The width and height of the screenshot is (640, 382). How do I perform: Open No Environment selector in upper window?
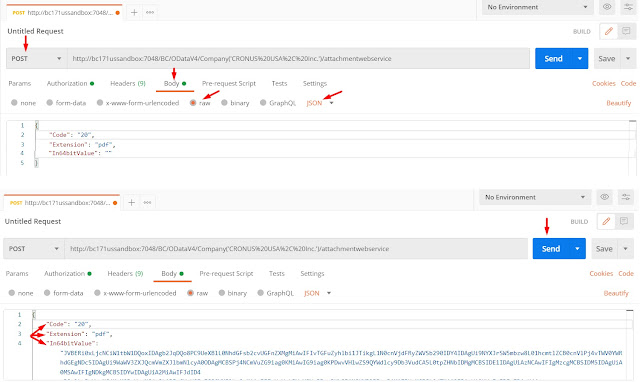point(538,7)
